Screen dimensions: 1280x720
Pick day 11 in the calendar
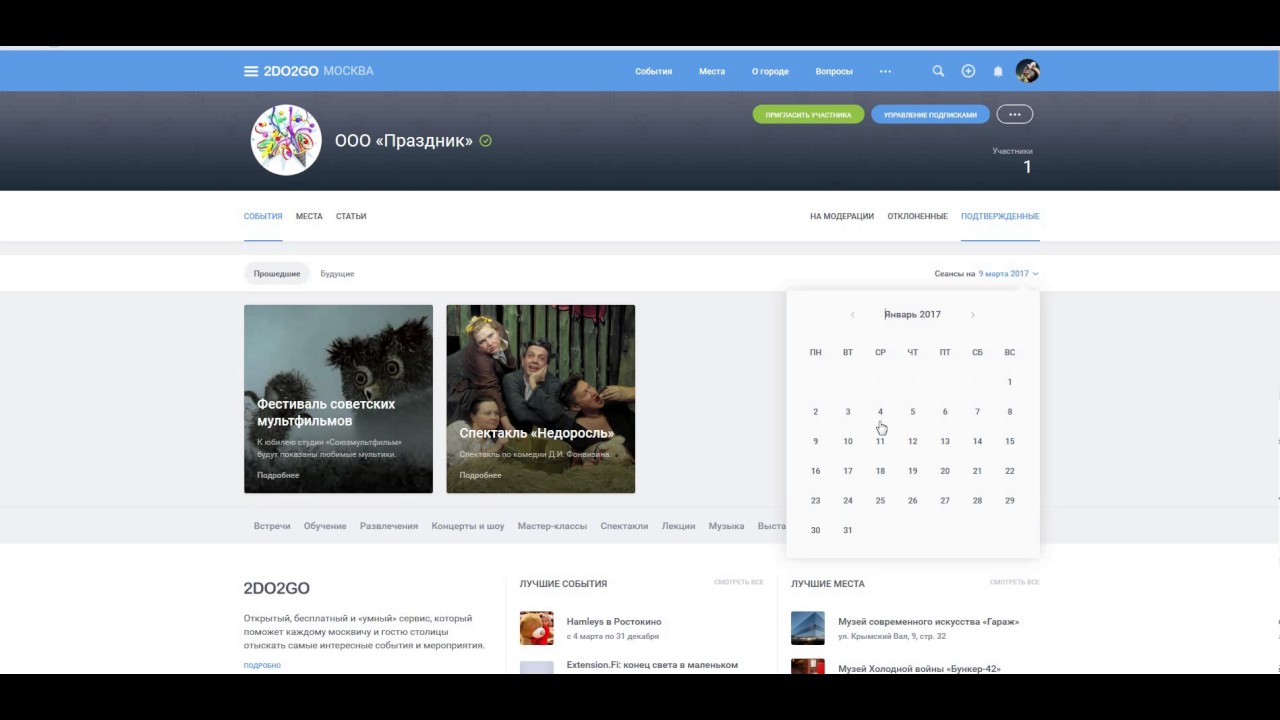click(880, 441)
